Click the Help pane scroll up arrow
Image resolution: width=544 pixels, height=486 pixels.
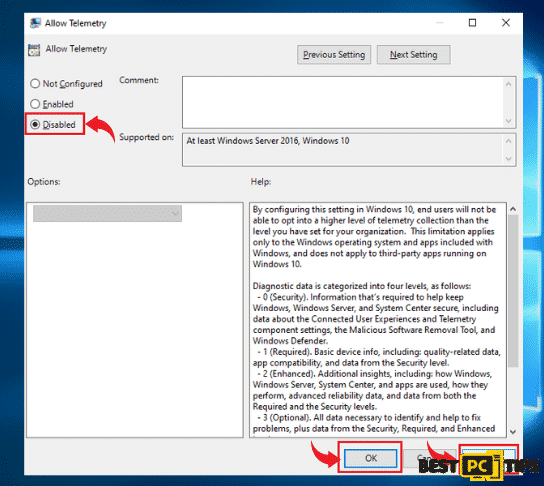coord(513,209)
